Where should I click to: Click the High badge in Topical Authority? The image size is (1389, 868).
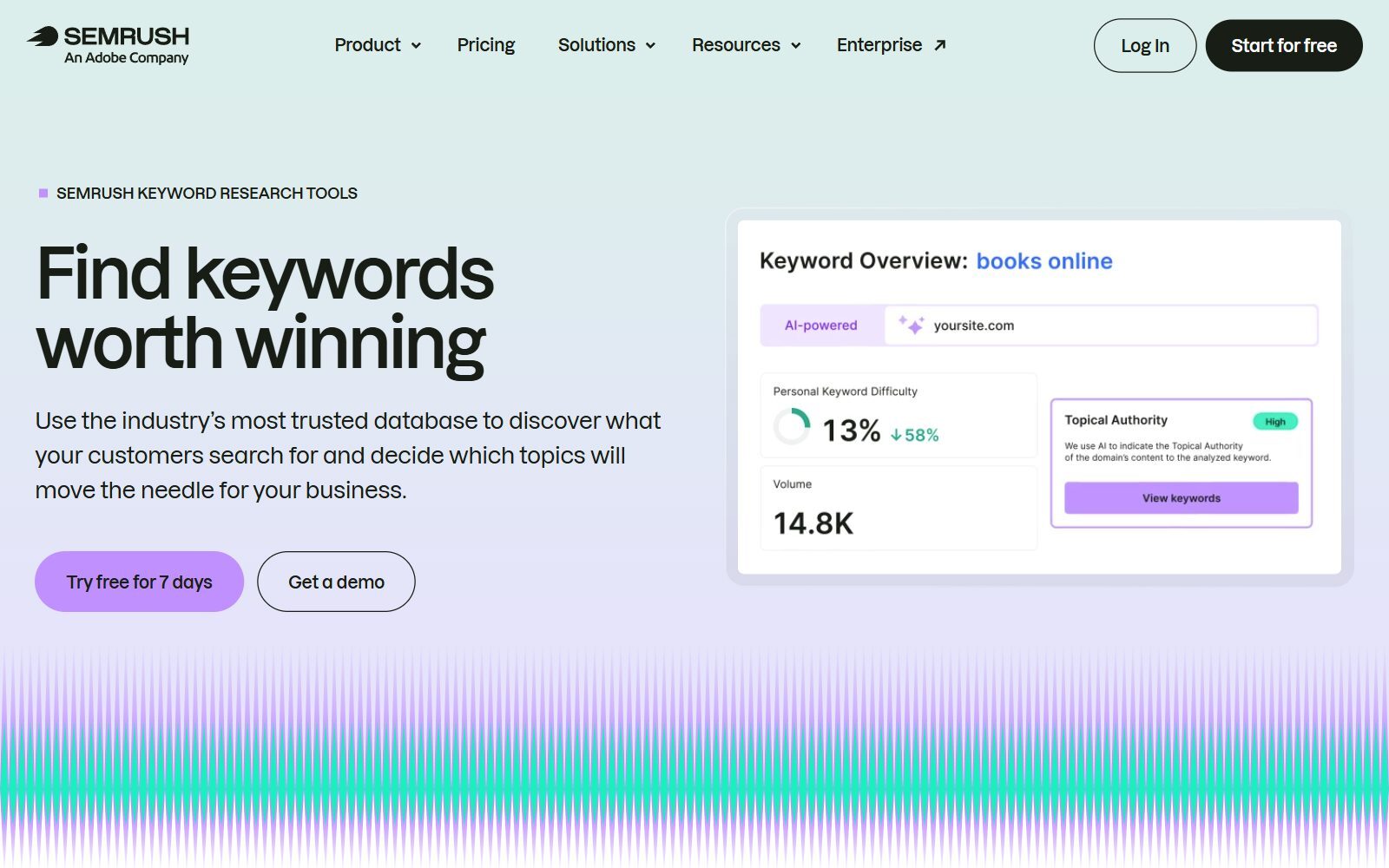point(1275,422)
